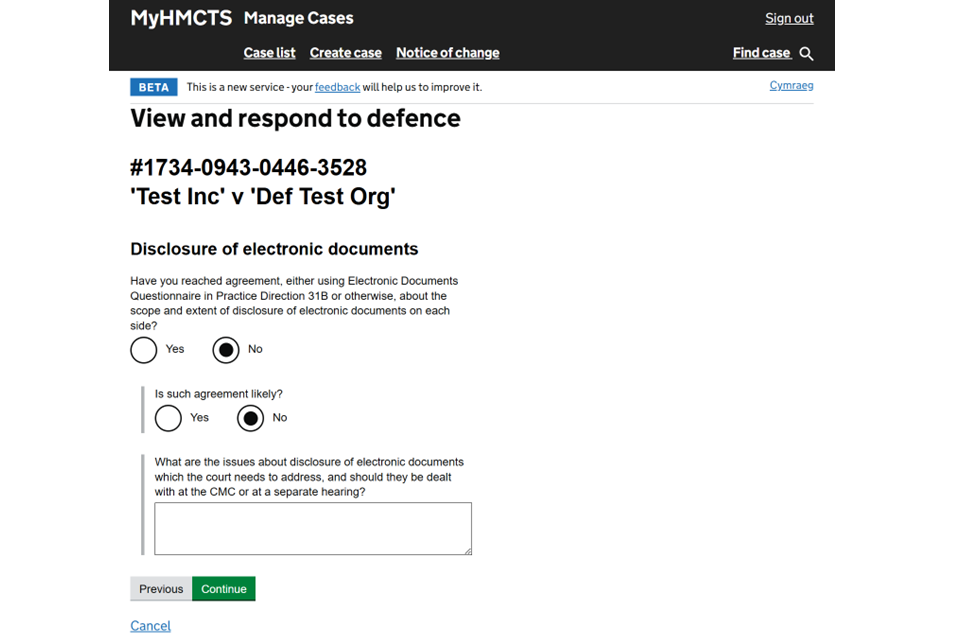Sign out of the account
The width and height of the screenshot is (960, 640).
(x=789, y=18)
